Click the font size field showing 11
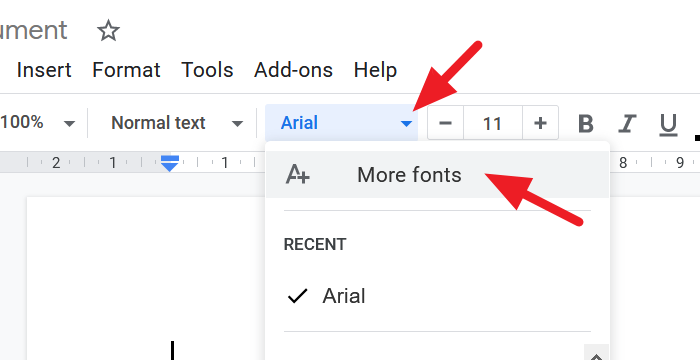This screenshot has height=360, width=700. pos(493,123)
